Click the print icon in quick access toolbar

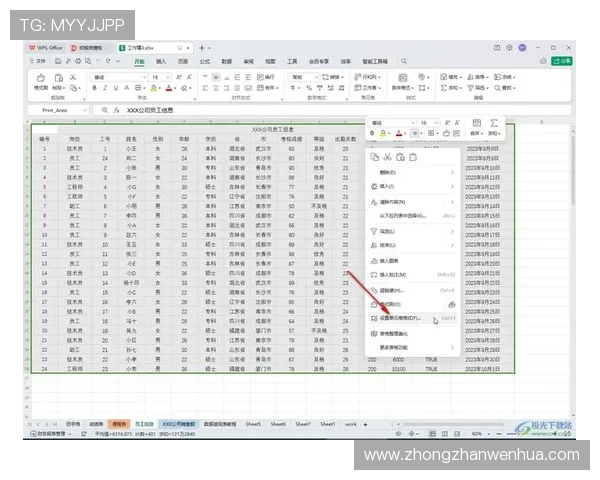(x=78, y=61)
